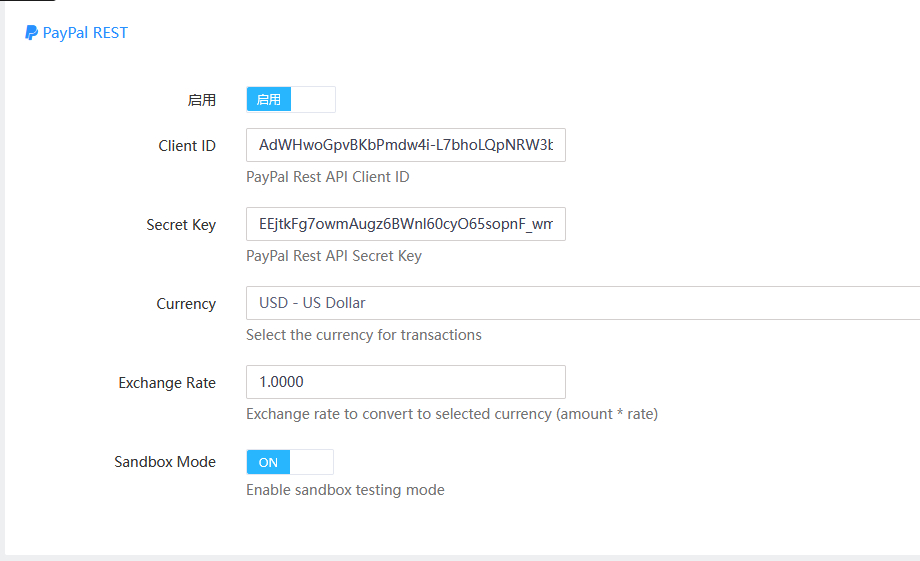Image resolution: width=920 pixels, height=561 pixels.
Task: Click the currency selection help text
Action: pyautogui.click(x=363, y=335)
